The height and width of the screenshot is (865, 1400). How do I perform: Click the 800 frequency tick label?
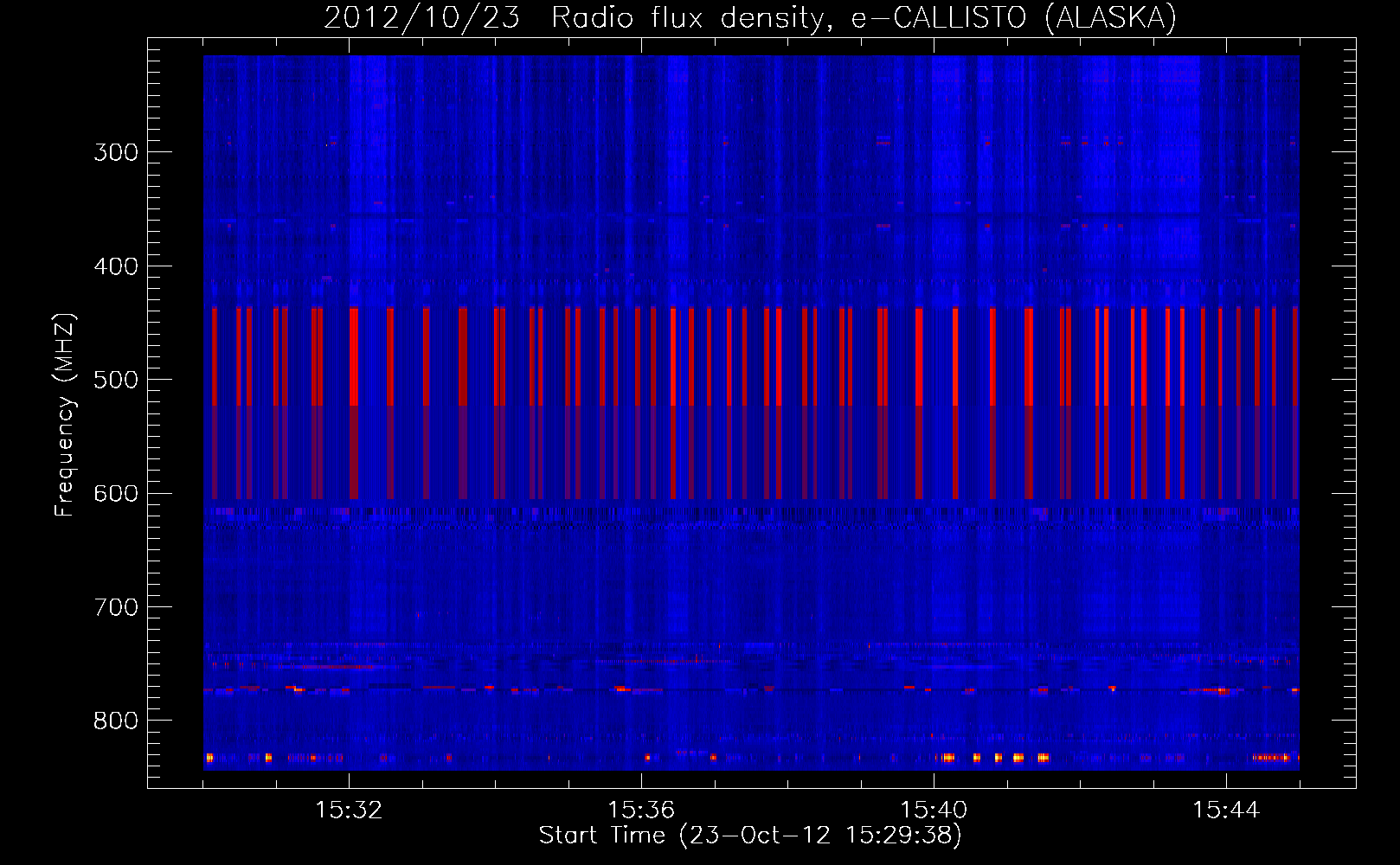click(116, 721)
